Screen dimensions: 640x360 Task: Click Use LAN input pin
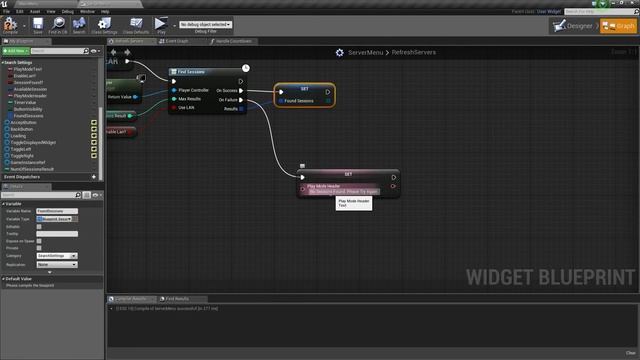pos(174,108)
